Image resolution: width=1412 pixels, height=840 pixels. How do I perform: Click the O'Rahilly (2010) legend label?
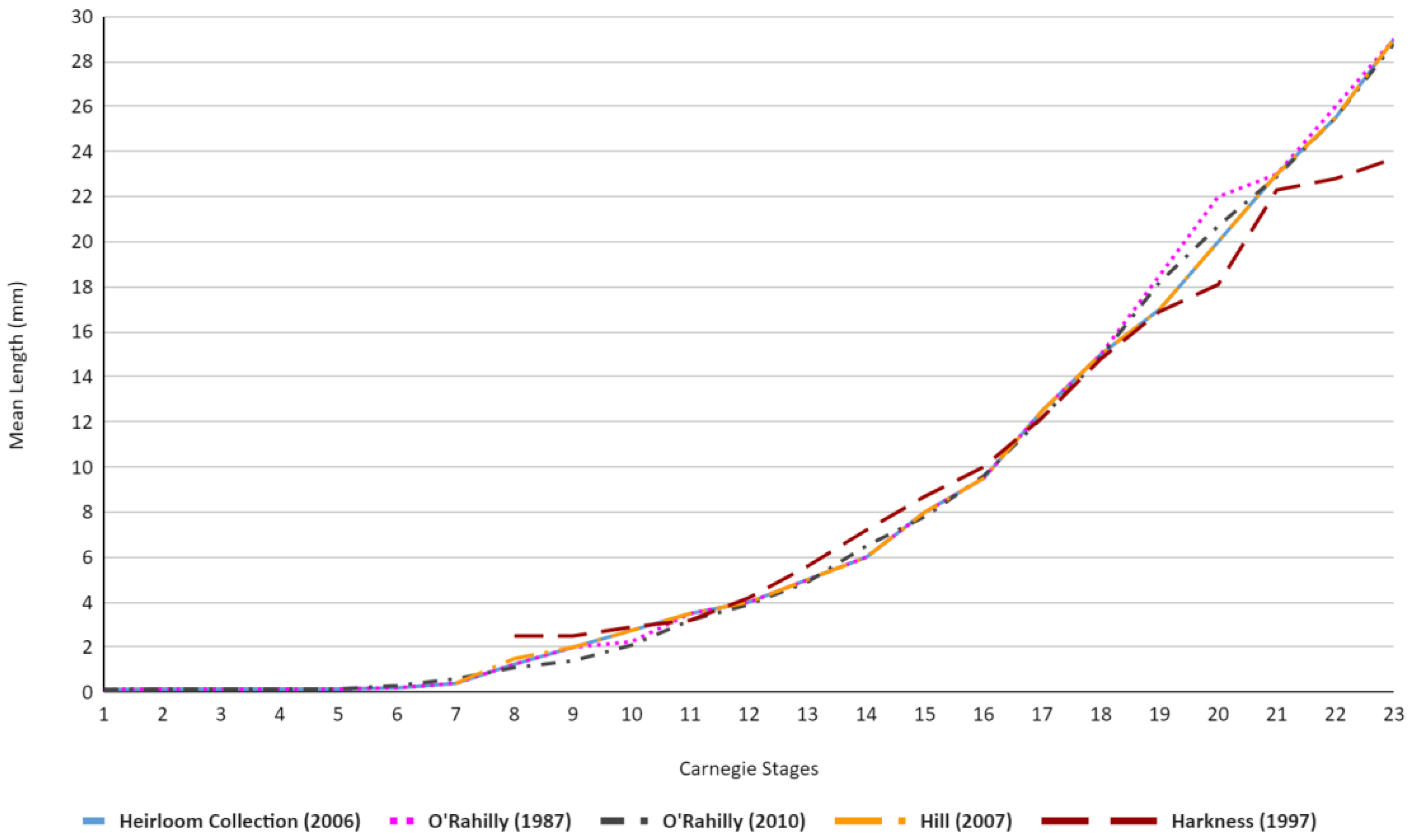point(734,821)
